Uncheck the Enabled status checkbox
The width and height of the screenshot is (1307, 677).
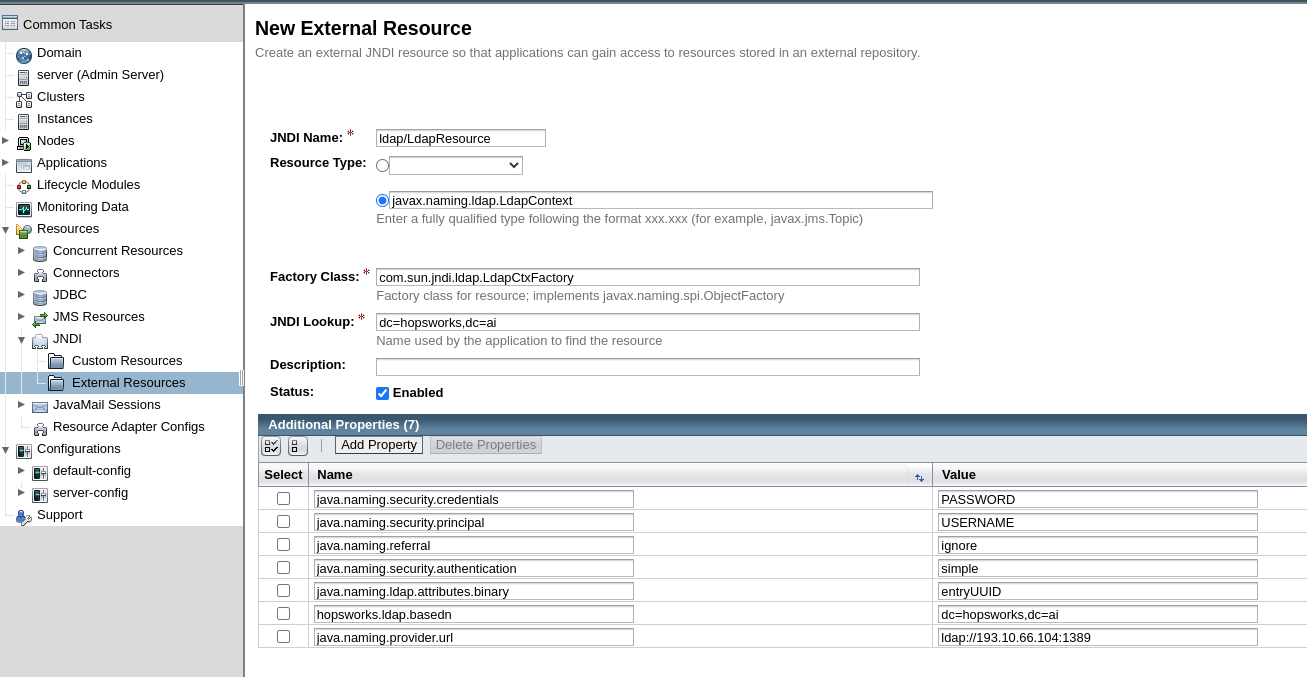pyautogui.click(x=382, y=392)
